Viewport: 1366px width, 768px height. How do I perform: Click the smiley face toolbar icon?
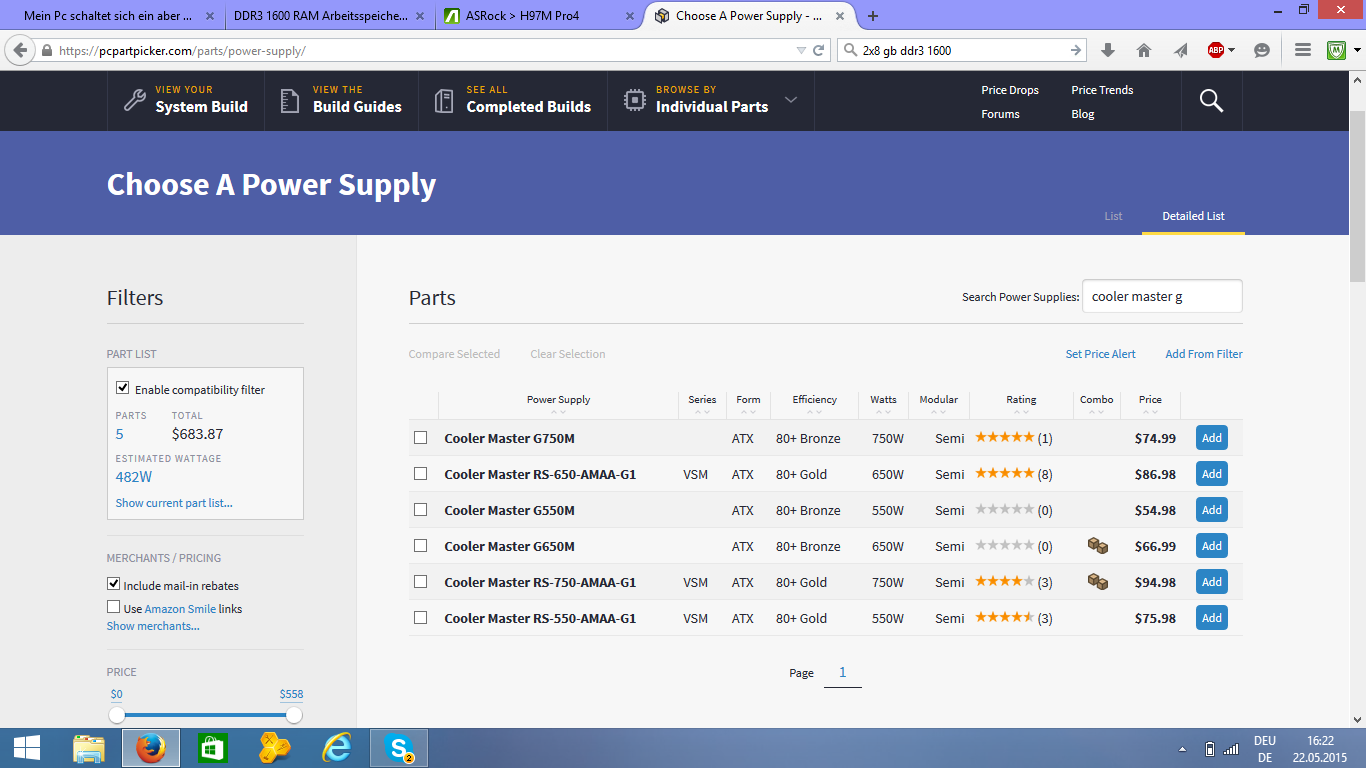coord(1262,50)
